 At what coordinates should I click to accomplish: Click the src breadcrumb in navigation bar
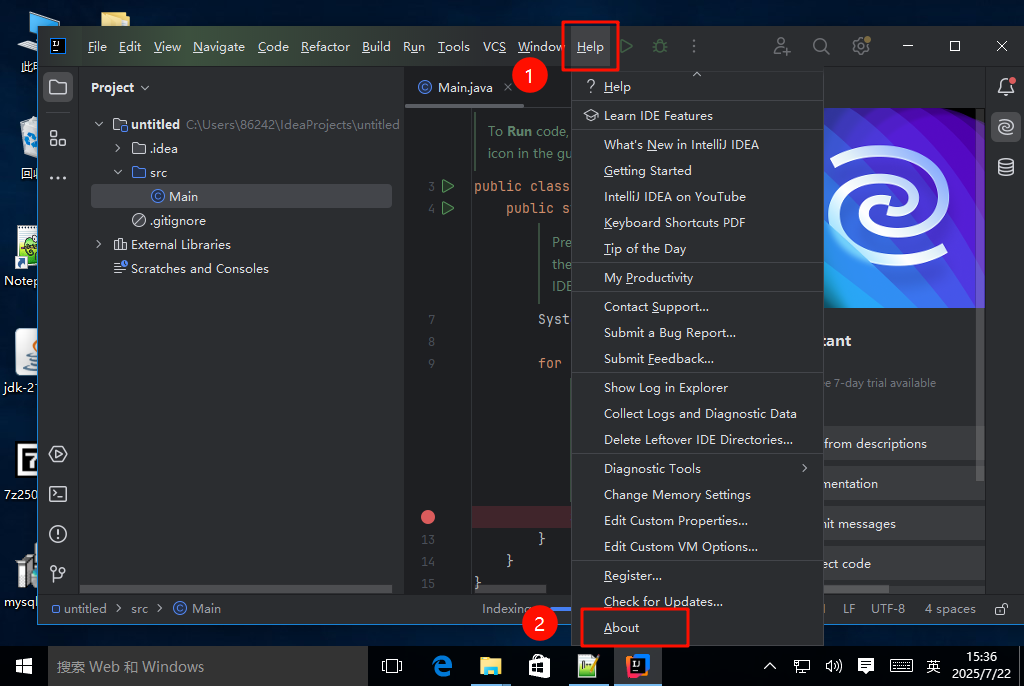click(x=139, y=609)
